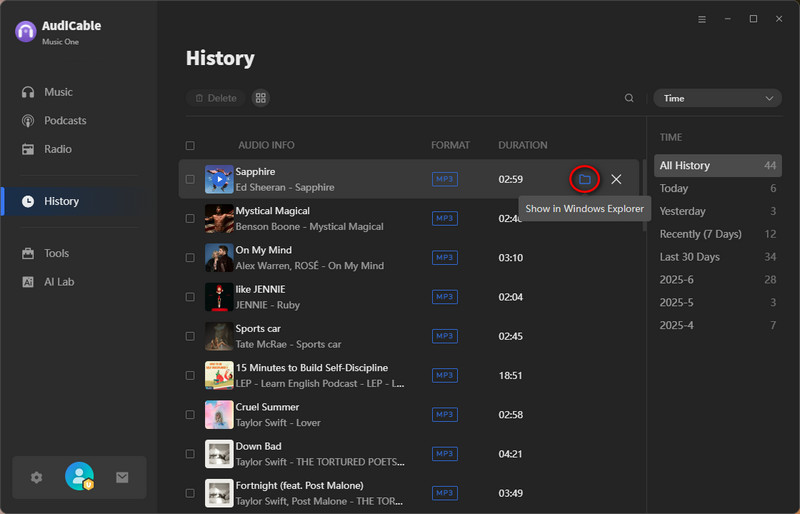This screenshot has height=514, width=800.
Task: Click Down Bad album thumbnail
Action: coord(219,454)
